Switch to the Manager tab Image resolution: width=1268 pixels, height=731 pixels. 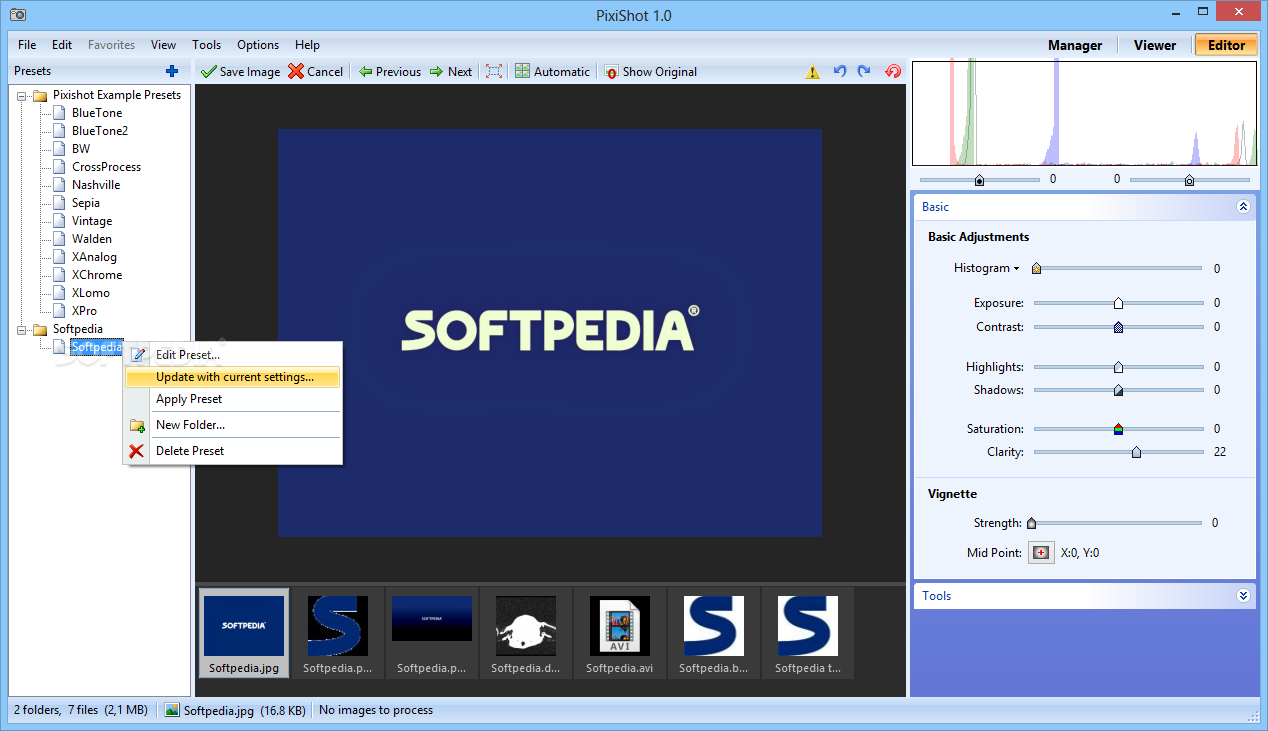coord(1075,45)
